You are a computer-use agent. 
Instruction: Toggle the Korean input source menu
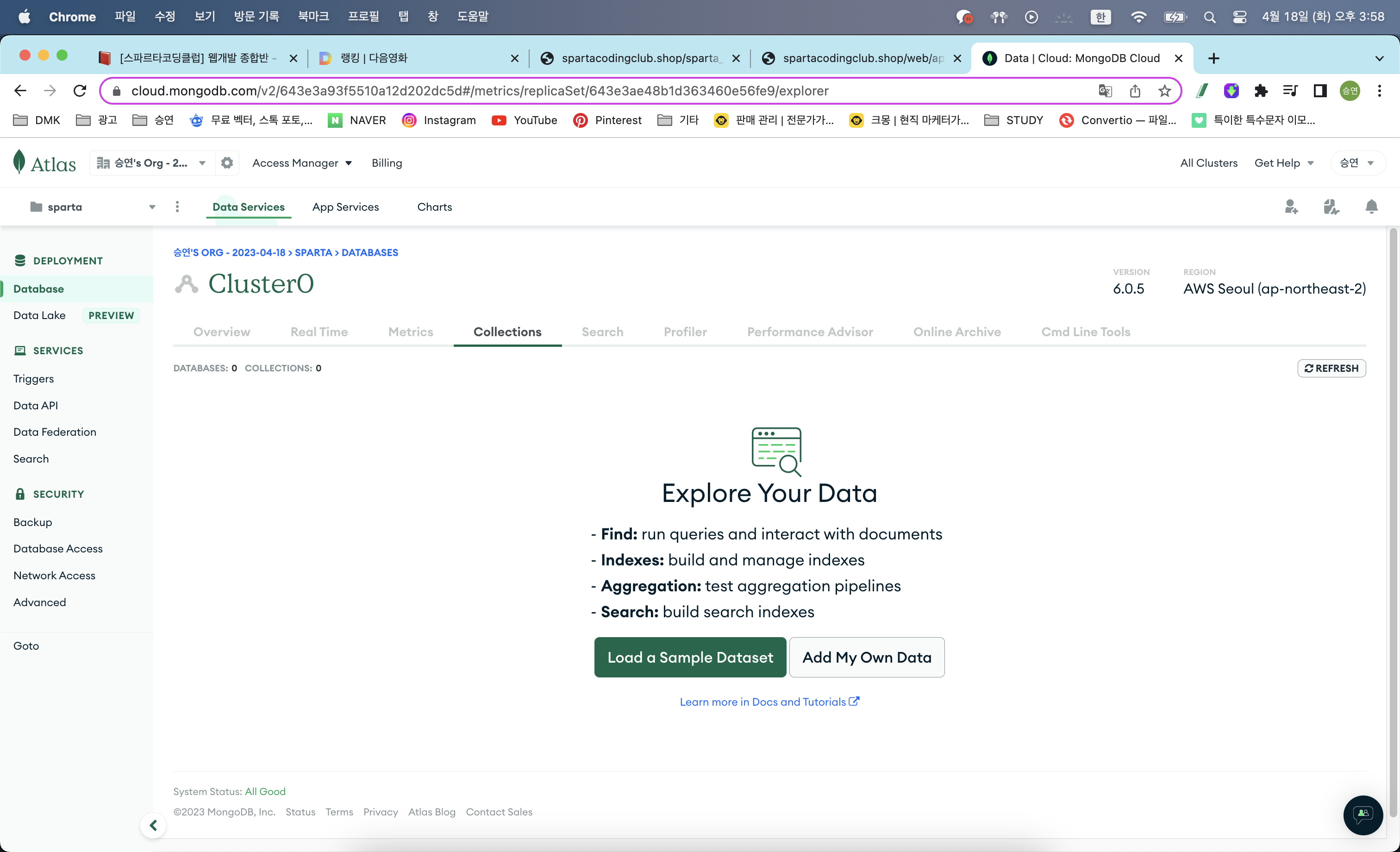point(1100,17)
